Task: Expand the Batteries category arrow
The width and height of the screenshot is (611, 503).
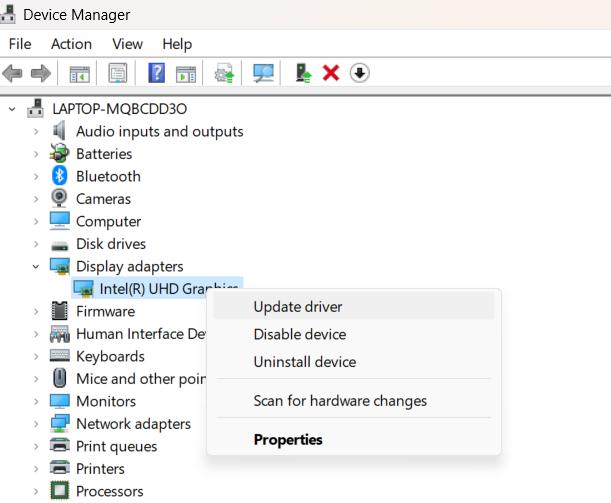Action: (x=36, y=154)
